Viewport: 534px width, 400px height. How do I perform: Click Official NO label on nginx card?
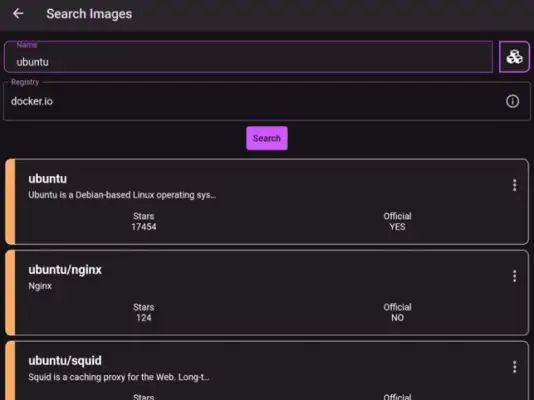click(x=397, y=313)
